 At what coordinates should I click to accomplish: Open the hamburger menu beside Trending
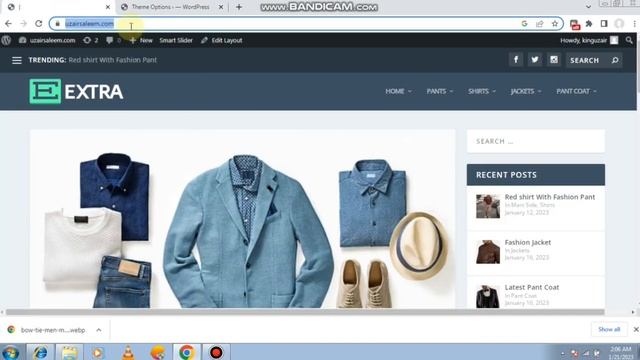17,60
